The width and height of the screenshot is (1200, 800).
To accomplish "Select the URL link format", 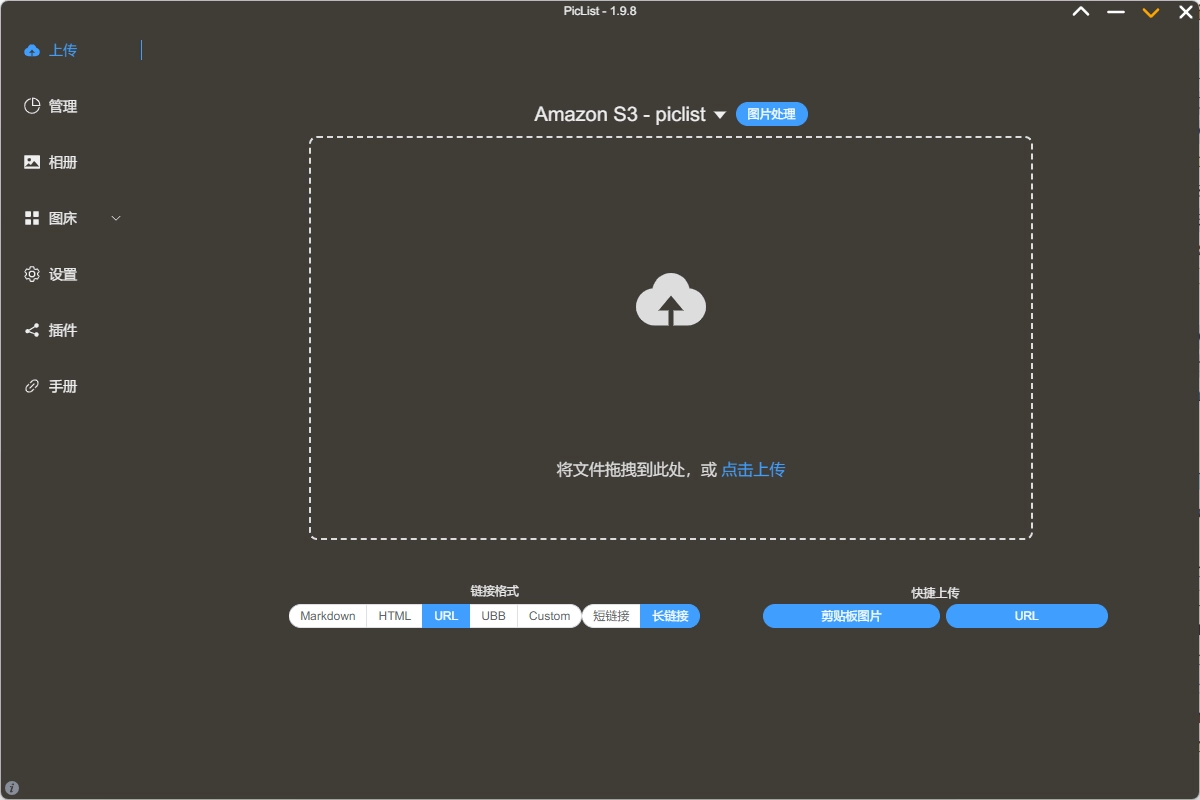I will pyautogui.click(x=446, y=616).
